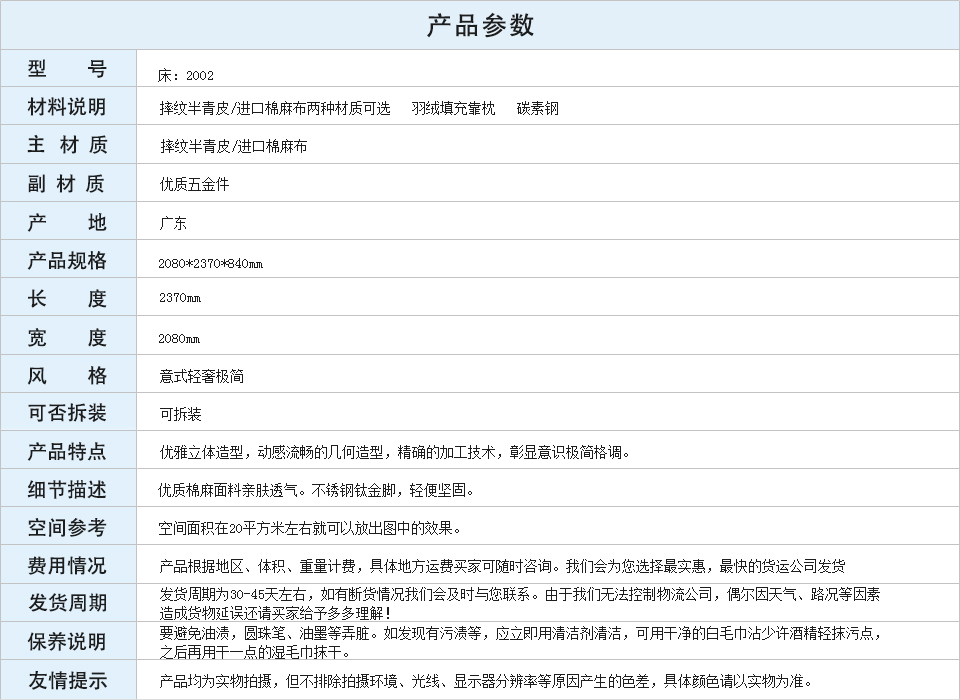Click the 空间参考 description text
Image resolution: width=960 pixels, height=700 pixels.
click(x=310, y=528)
